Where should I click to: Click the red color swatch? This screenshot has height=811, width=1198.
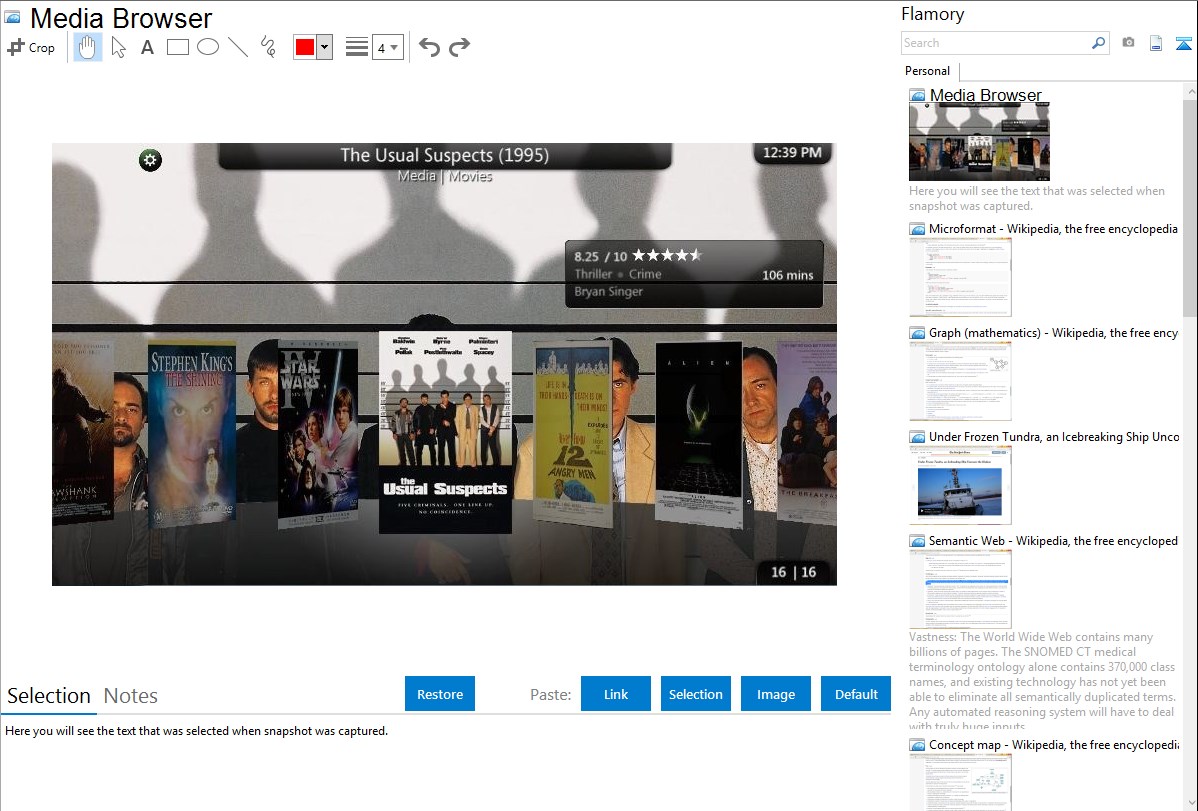305,47
